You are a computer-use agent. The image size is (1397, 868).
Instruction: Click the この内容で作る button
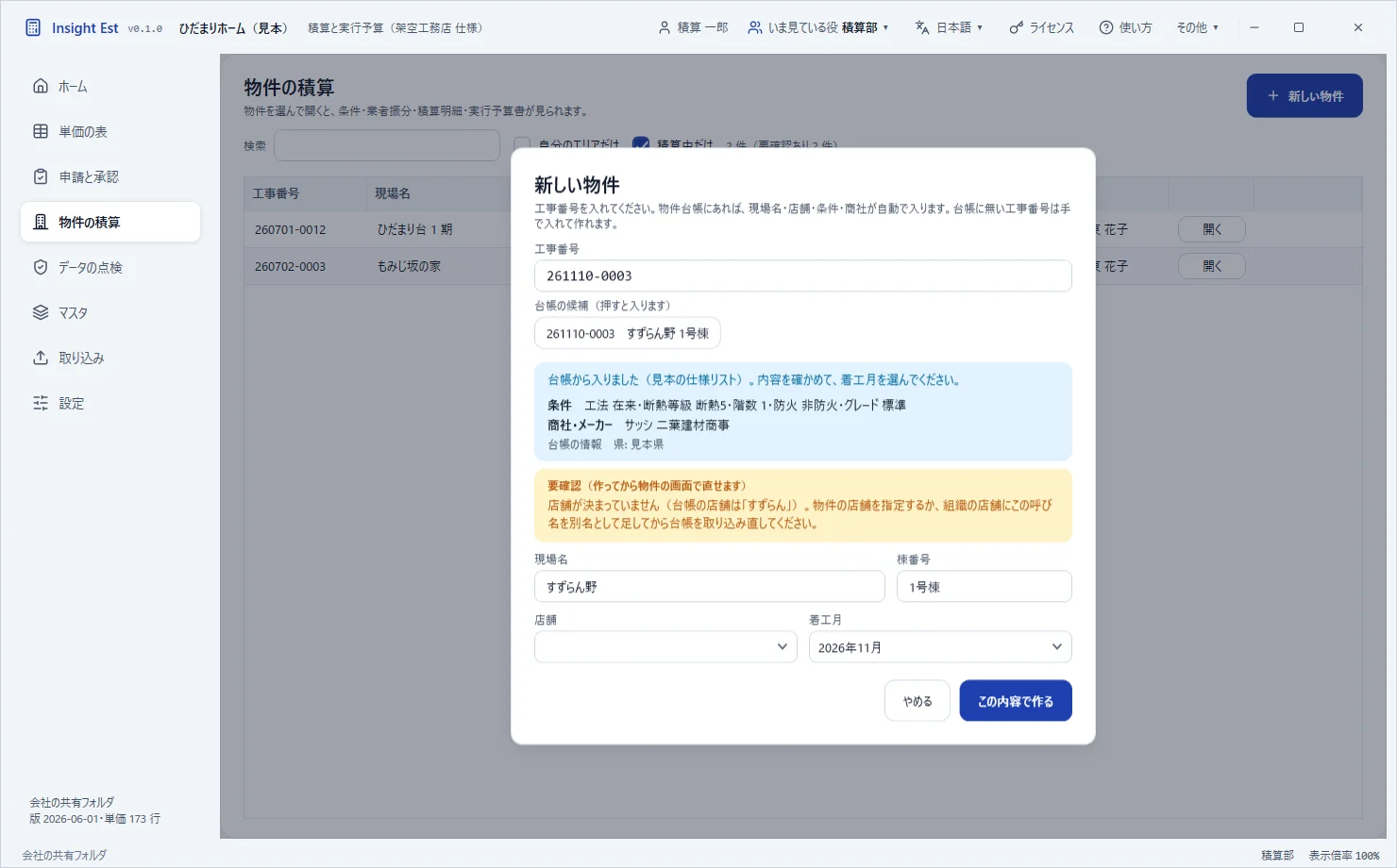coord(1016,701)
